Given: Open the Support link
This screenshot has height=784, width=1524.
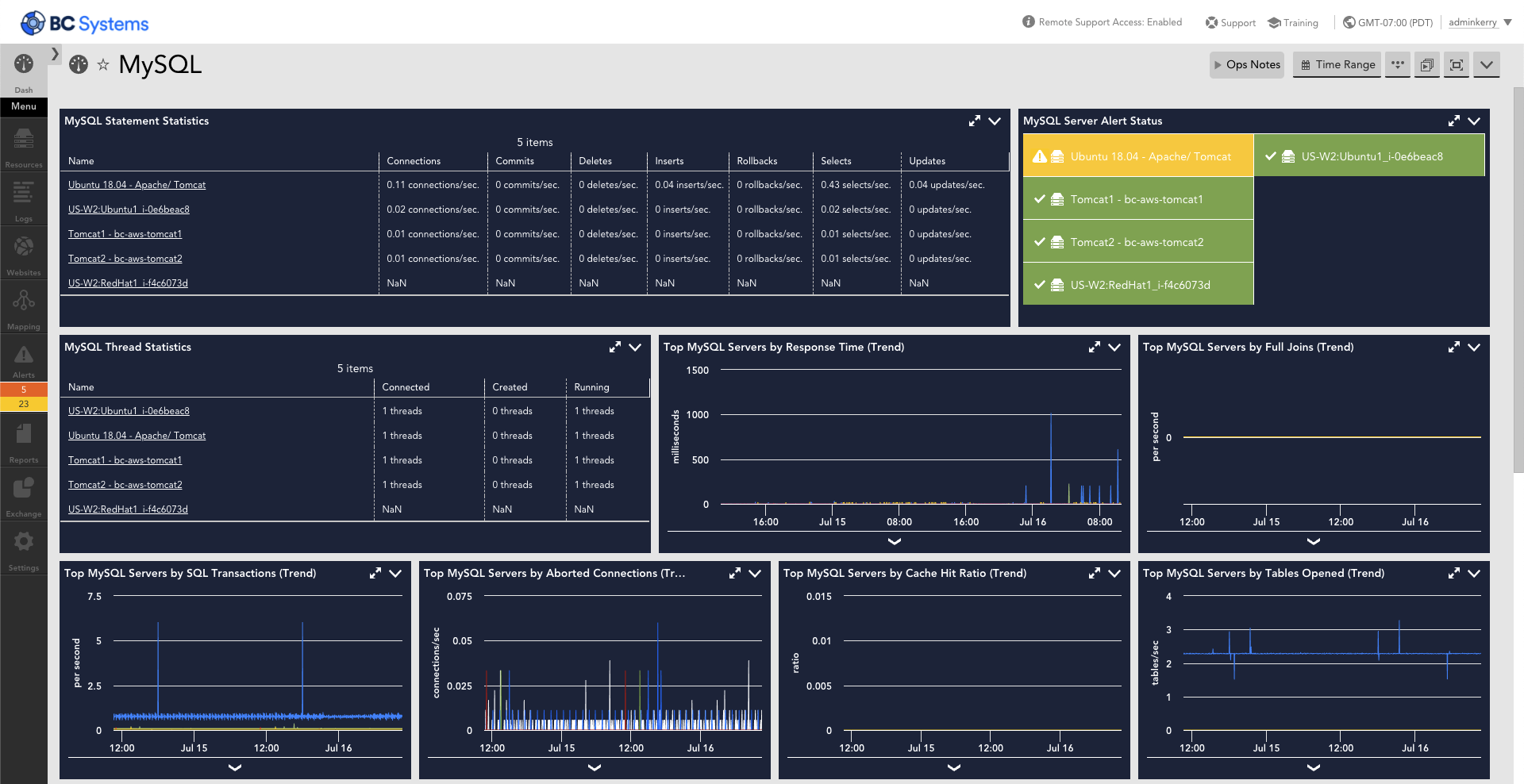Looking at the screenshot, I should click(1230, 23).
